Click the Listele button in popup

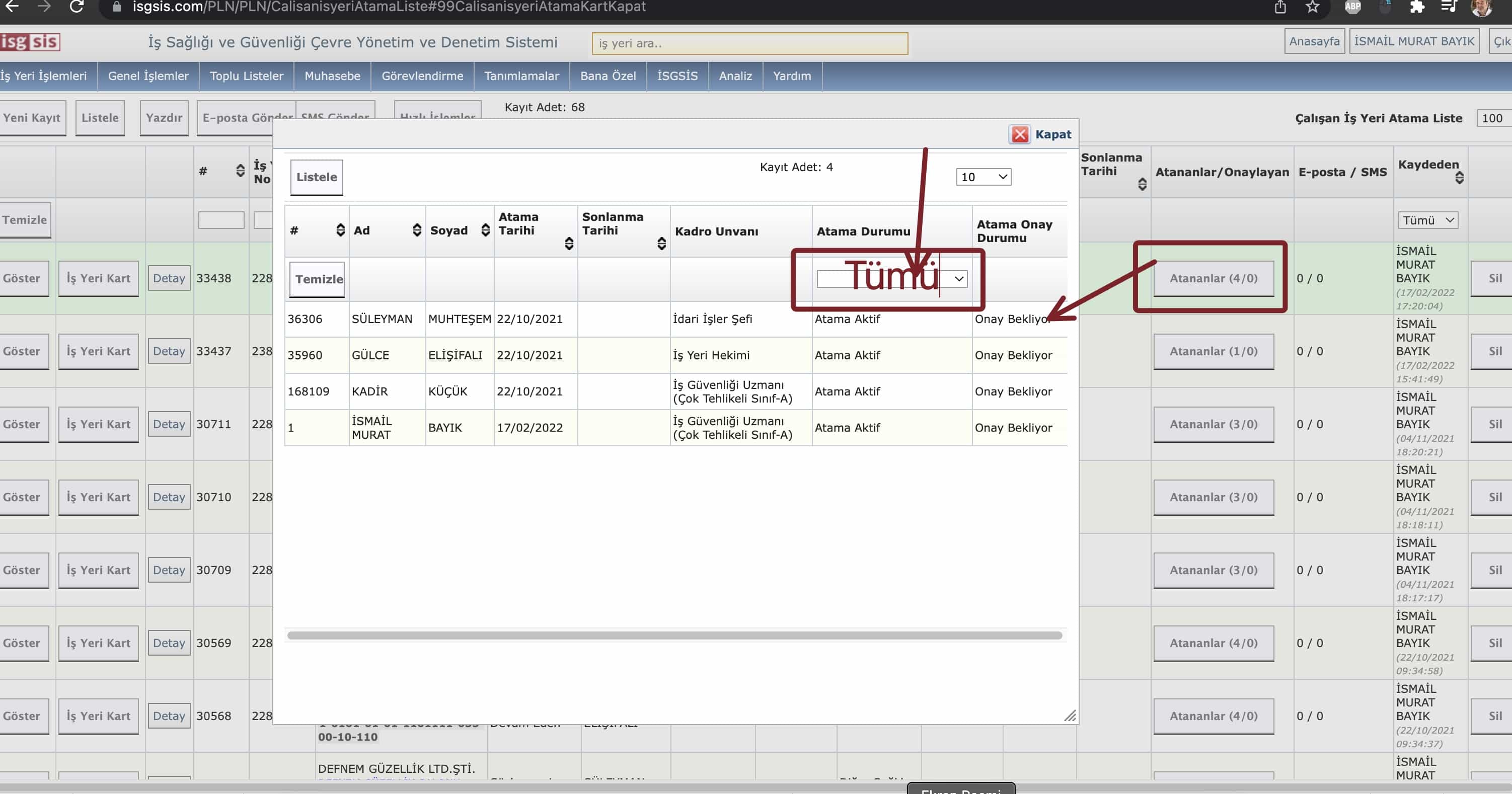pyautogui.click(x=317, y=177)
